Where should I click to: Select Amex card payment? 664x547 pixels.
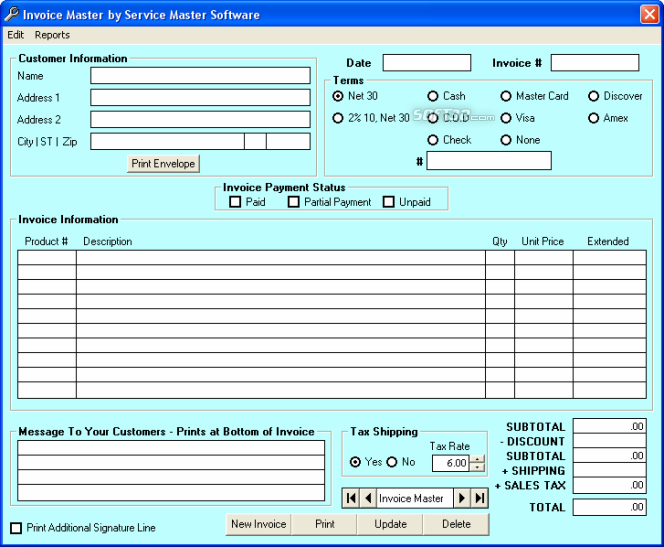pos(608,118)
